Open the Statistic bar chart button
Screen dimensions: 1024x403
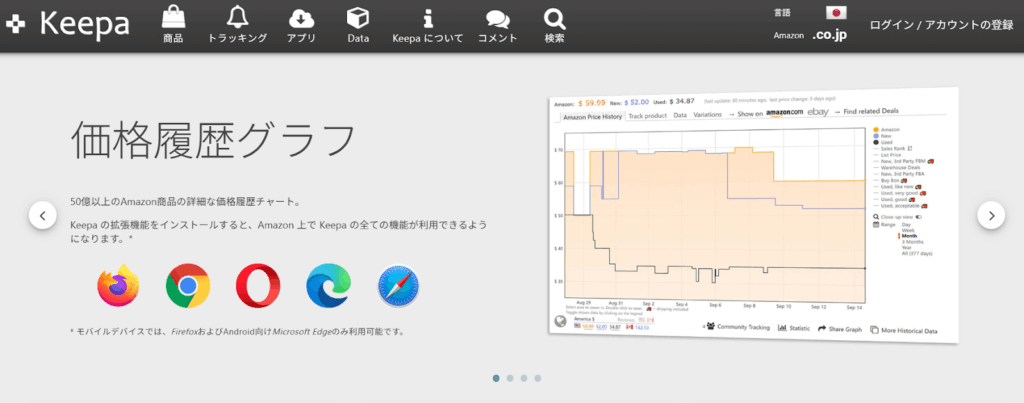(794, 328)
